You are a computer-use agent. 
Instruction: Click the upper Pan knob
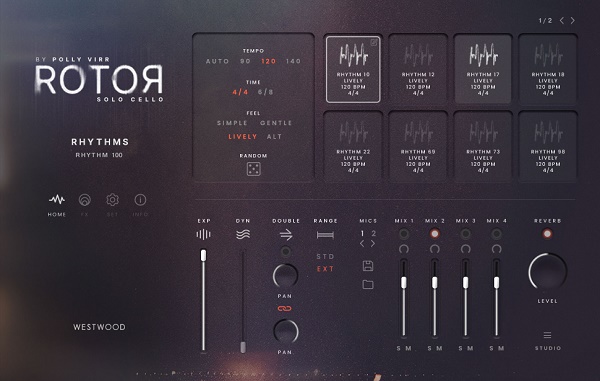(x=285, y=275)
